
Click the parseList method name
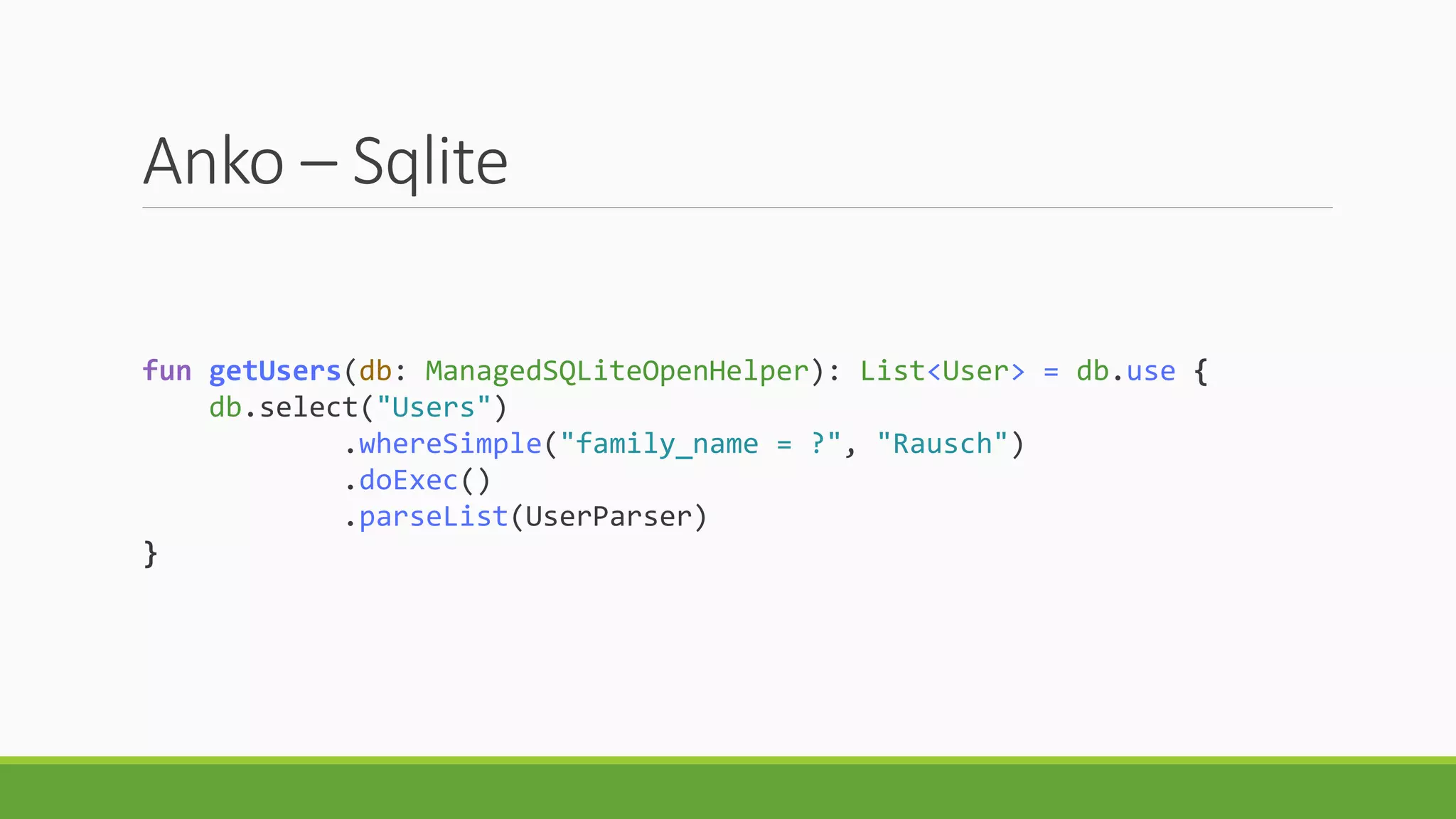[x=433, y=517]
